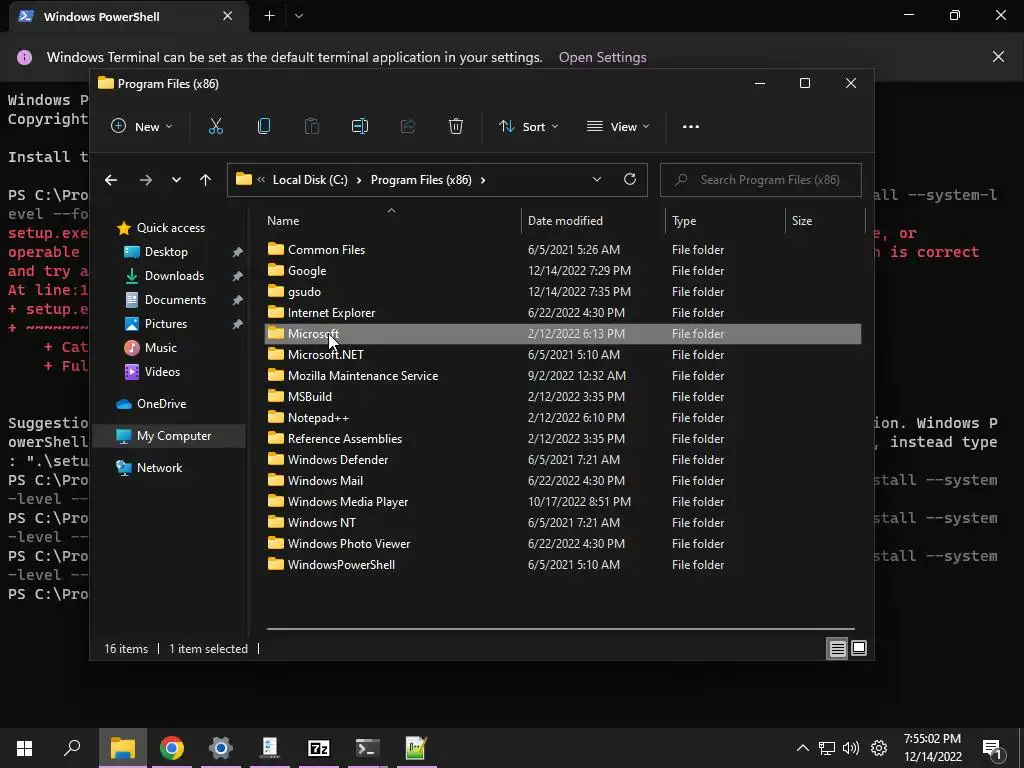Open terminal new-tab dropdown chevron
1024x768 pixels.
pyautogui.click(x=299, y=16)
